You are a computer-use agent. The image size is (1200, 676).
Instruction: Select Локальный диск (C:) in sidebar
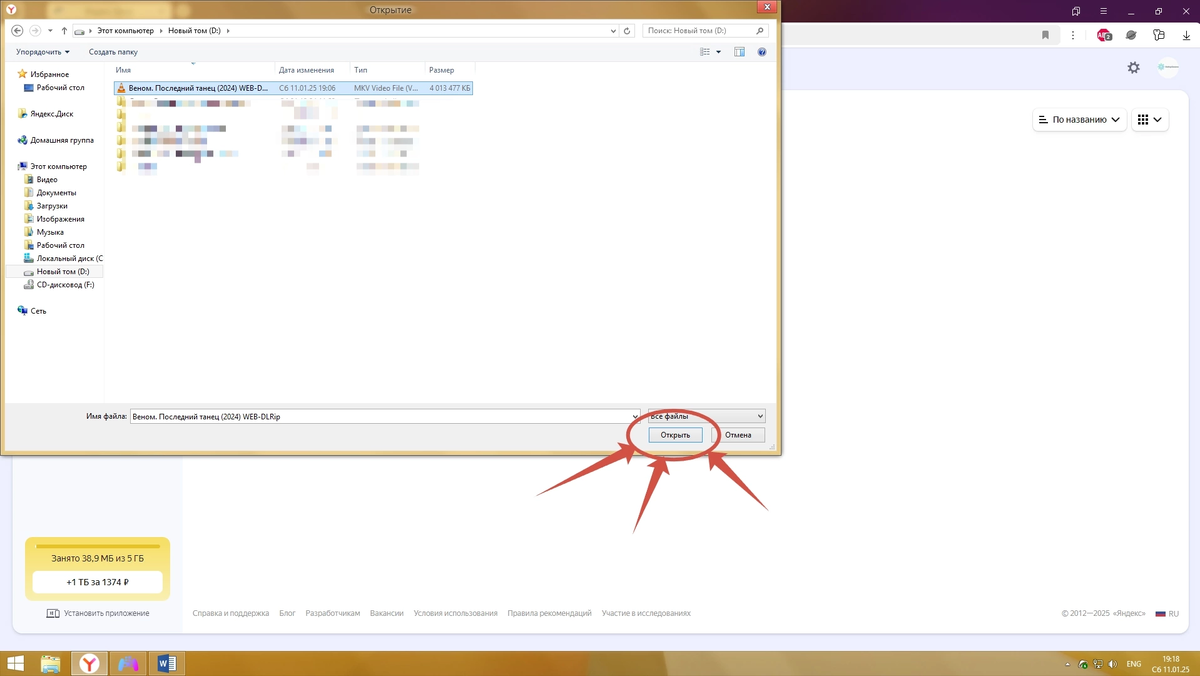click(69, 258)
